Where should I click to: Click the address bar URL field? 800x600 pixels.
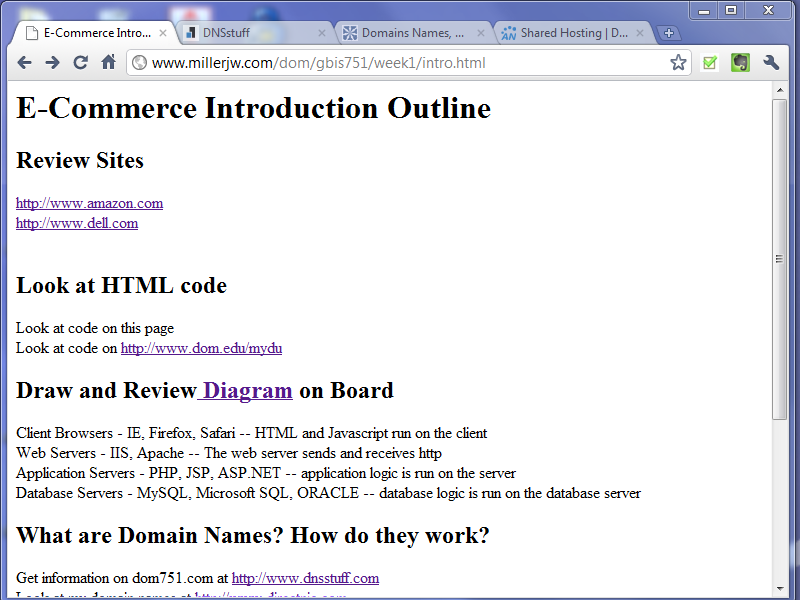click(400, 63)
